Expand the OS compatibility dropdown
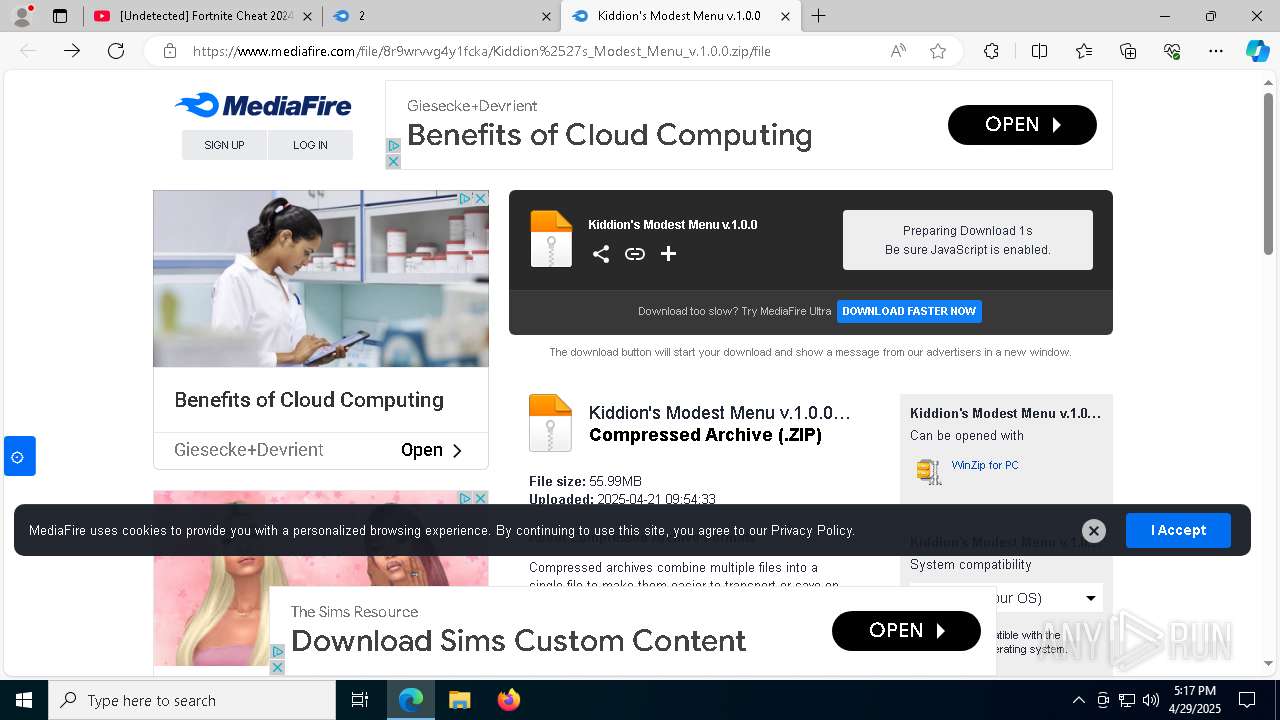Image resolution: width=1280 pixels, height=720 pixels. [1006, 598]
